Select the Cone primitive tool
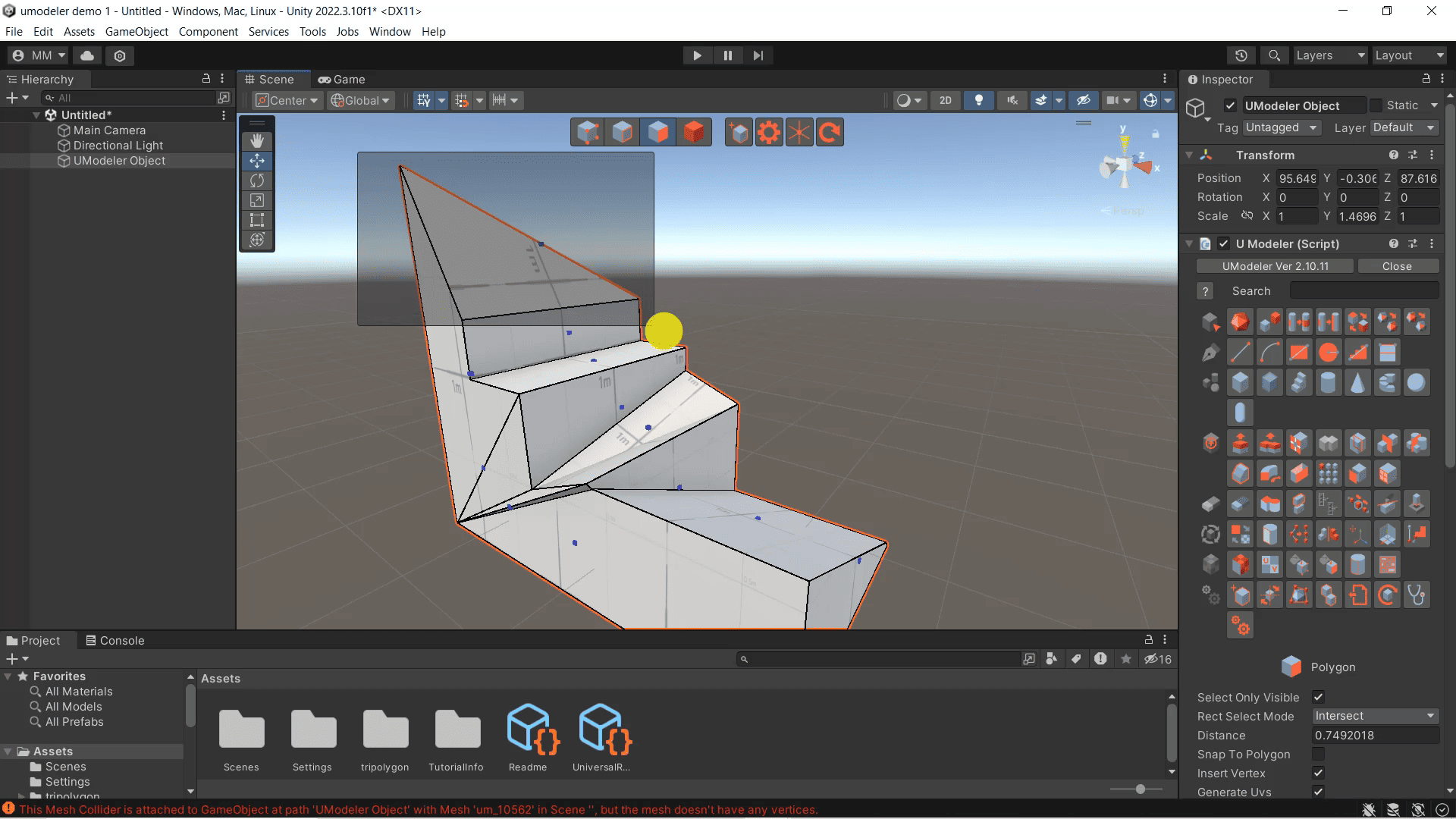1456x819 pixels. point(1357,382)
